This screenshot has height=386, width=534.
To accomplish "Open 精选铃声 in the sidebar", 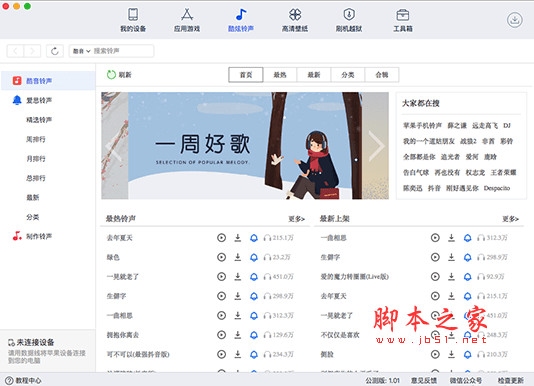I will pos(39,120).
